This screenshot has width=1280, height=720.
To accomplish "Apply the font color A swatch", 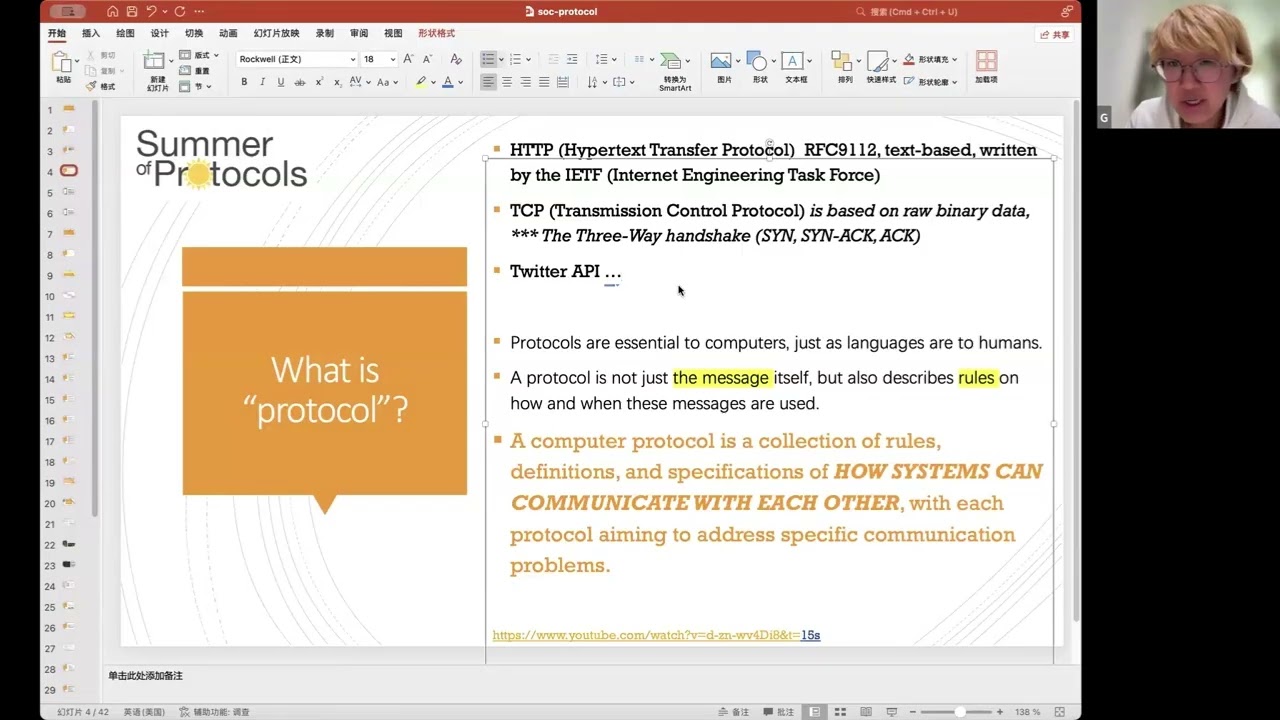I will point(447,82).
